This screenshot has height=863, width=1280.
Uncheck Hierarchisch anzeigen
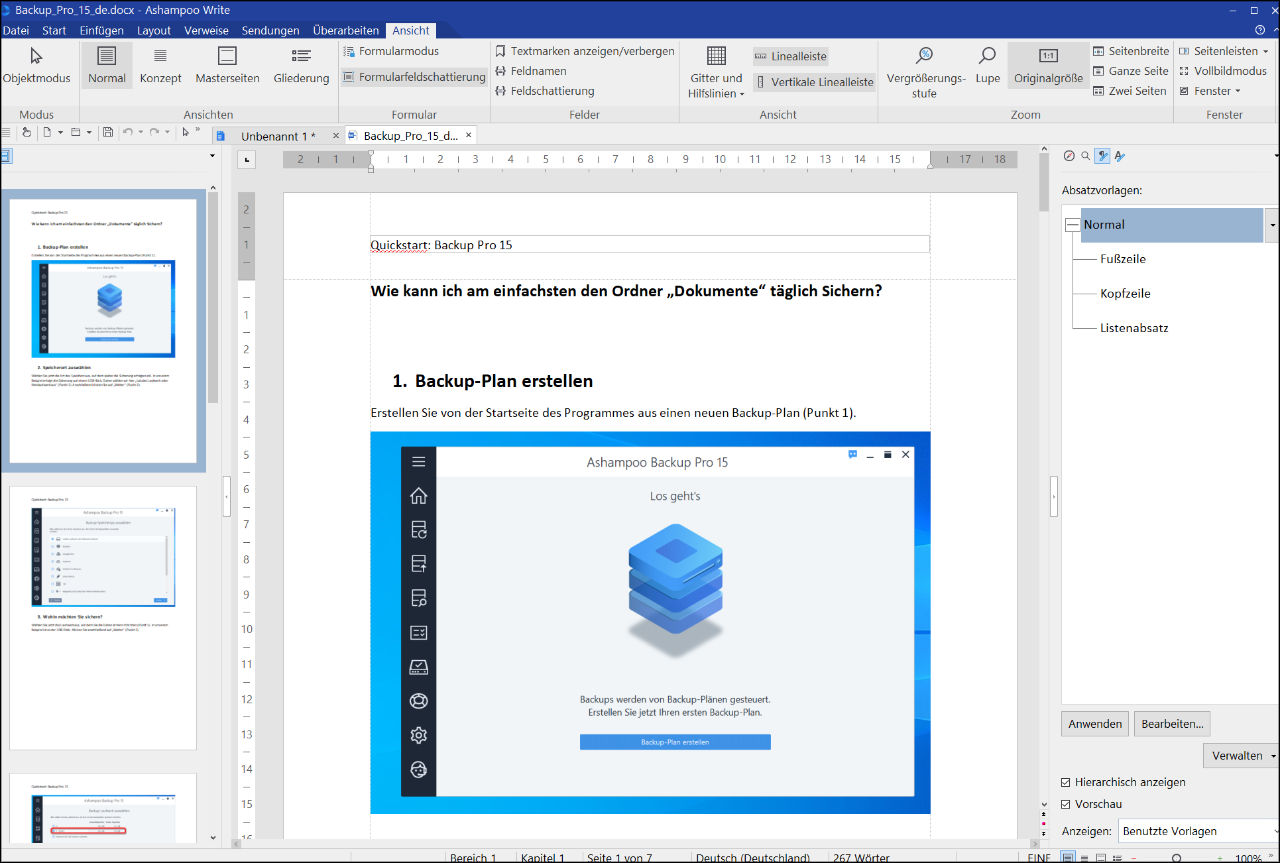(x=1066, y=782)
